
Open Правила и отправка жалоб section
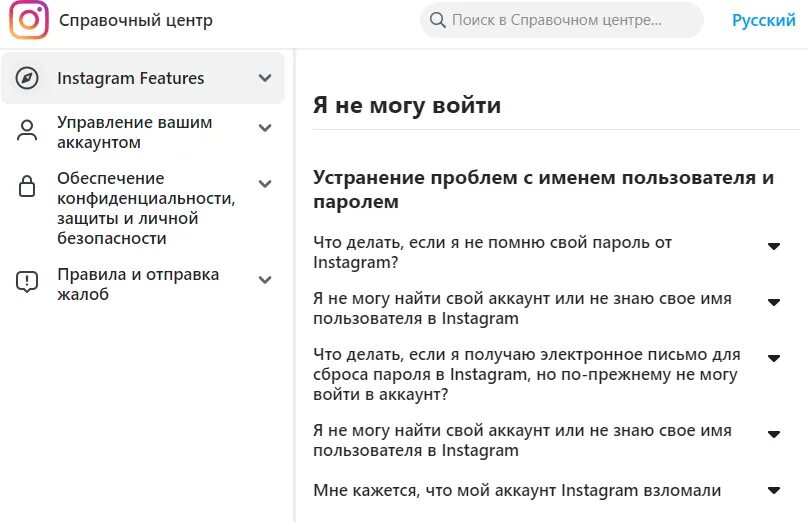point(138,284)
